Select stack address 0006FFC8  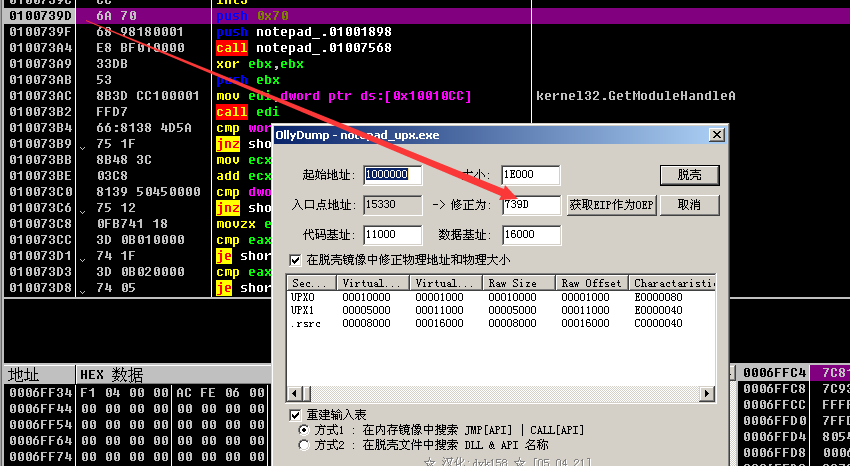[775, 389]
